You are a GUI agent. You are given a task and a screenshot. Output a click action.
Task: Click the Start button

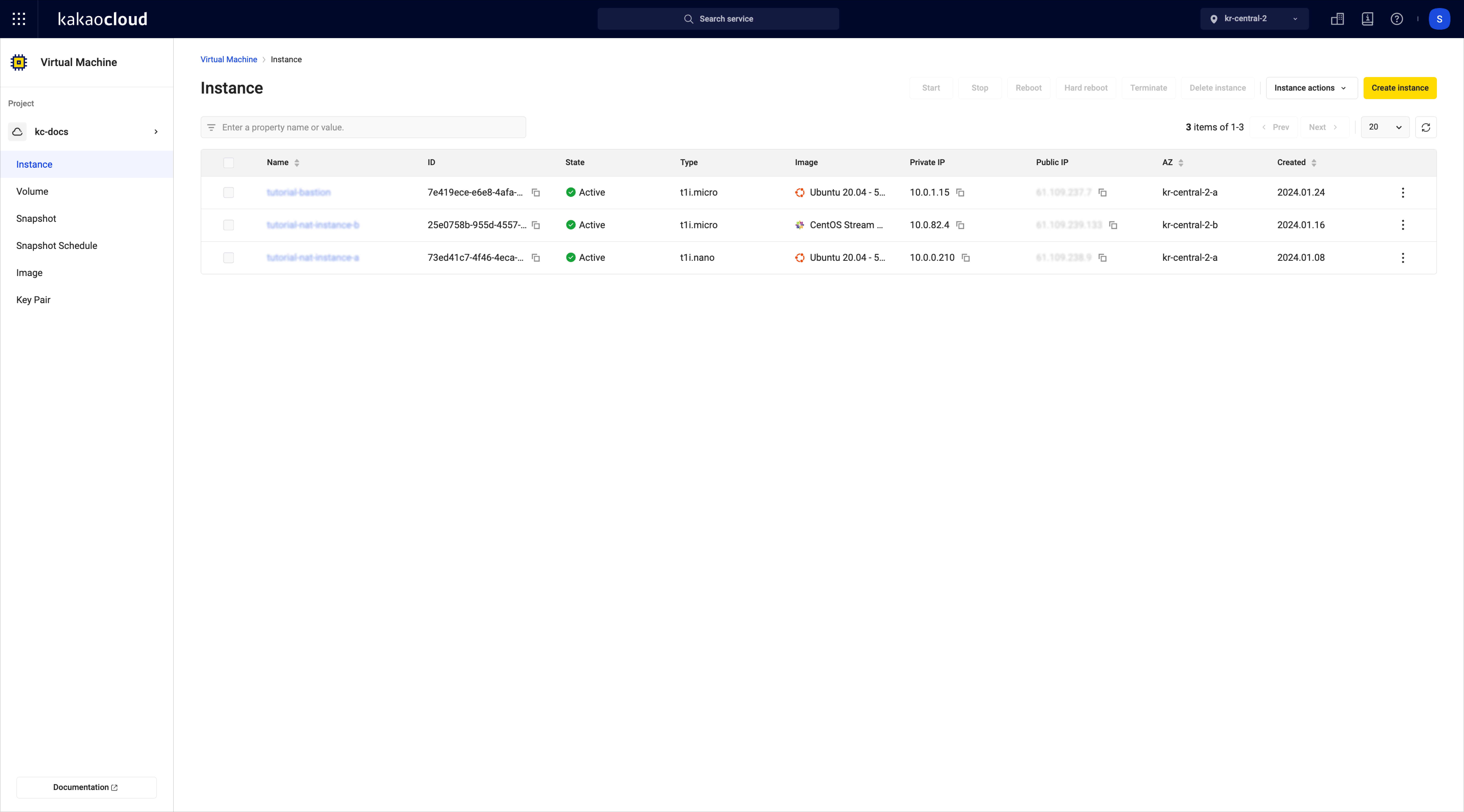931,88
